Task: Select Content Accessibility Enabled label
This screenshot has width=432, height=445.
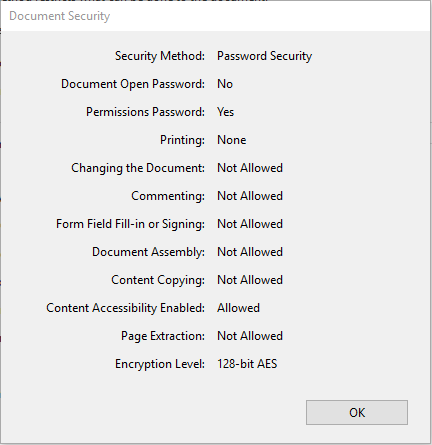Action: [x=126, y=308]
